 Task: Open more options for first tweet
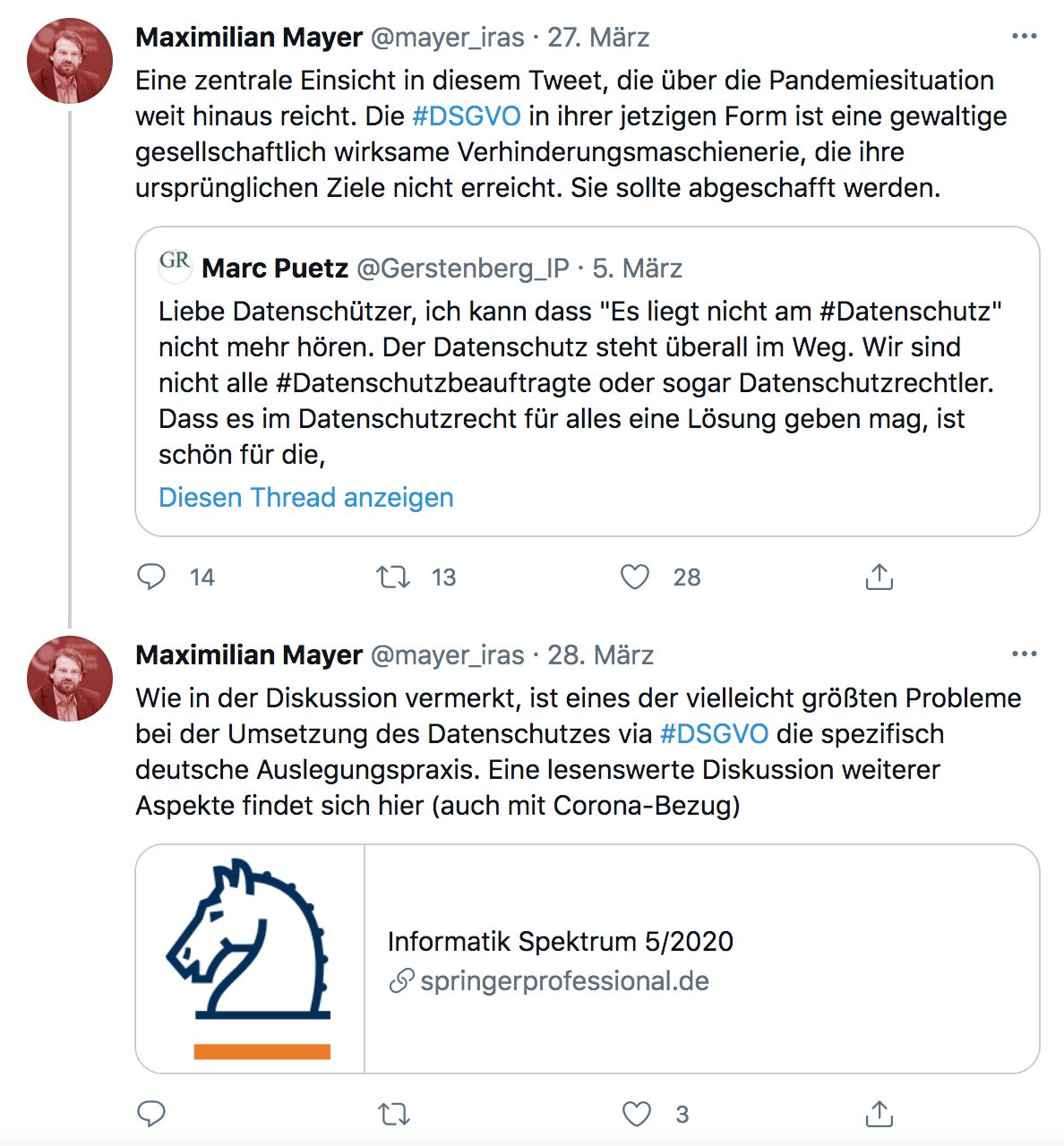(1024, 37)
